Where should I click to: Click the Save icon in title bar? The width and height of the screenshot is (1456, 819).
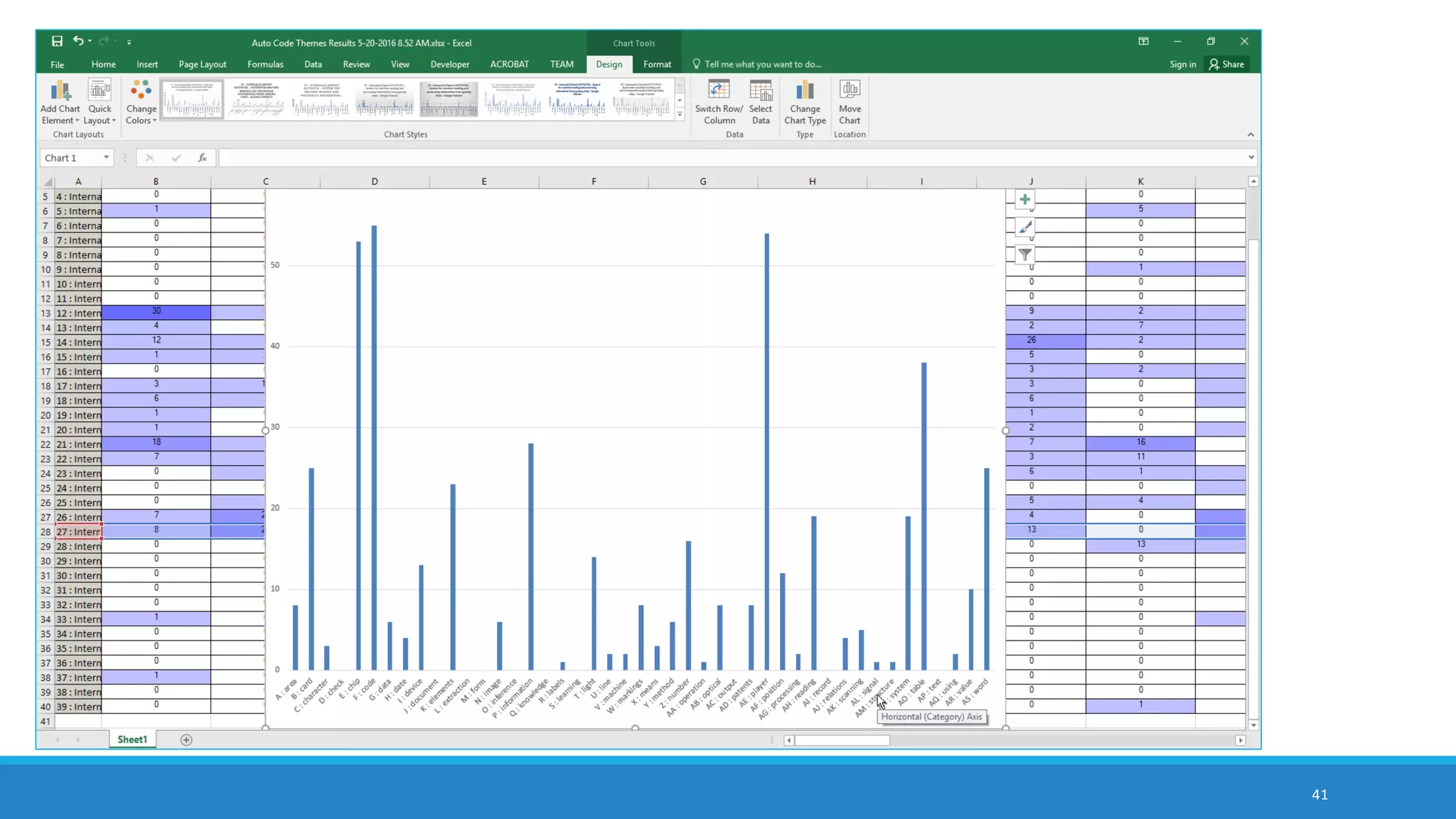pyautogui.click(x=57, y=41)
